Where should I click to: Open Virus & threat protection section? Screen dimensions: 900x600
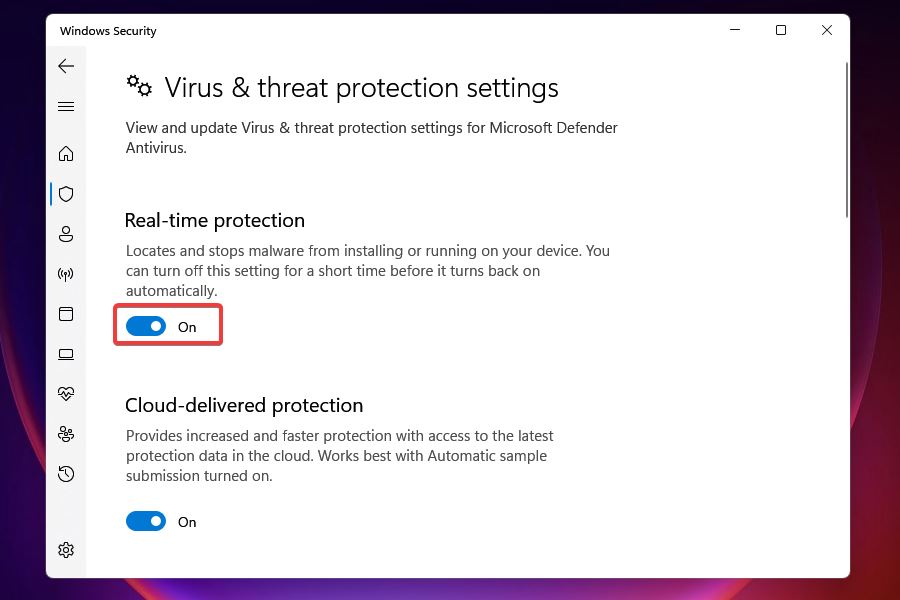click(x=66, y=194)
